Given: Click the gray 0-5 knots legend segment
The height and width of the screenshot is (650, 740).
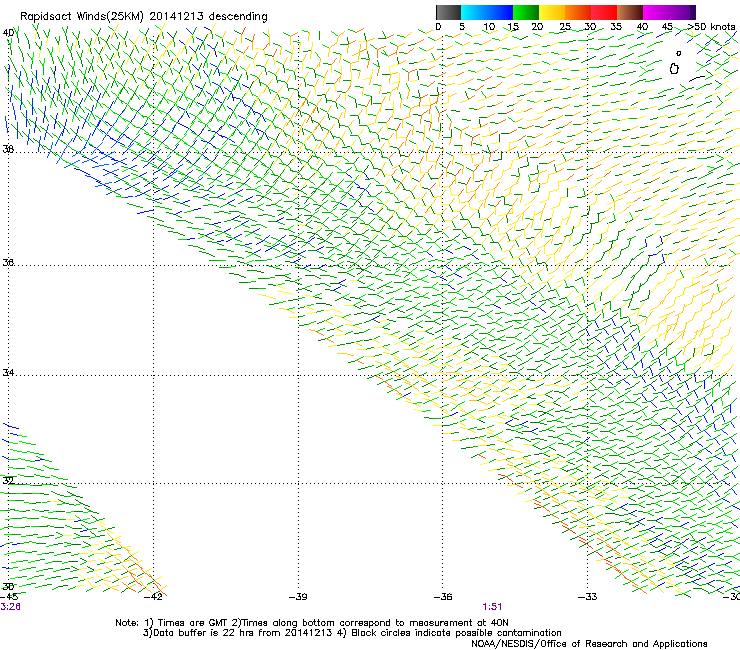Looking at the screenshot, I should pos(448,12).
